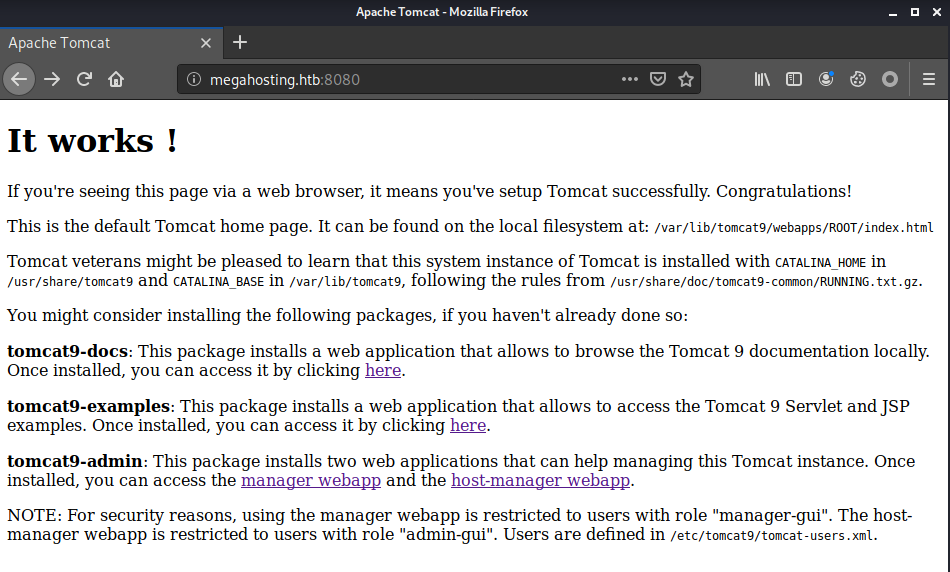Open the manager webapp link
The height and width of the screenshot is (572, 950).
click(x=311, y=481)
